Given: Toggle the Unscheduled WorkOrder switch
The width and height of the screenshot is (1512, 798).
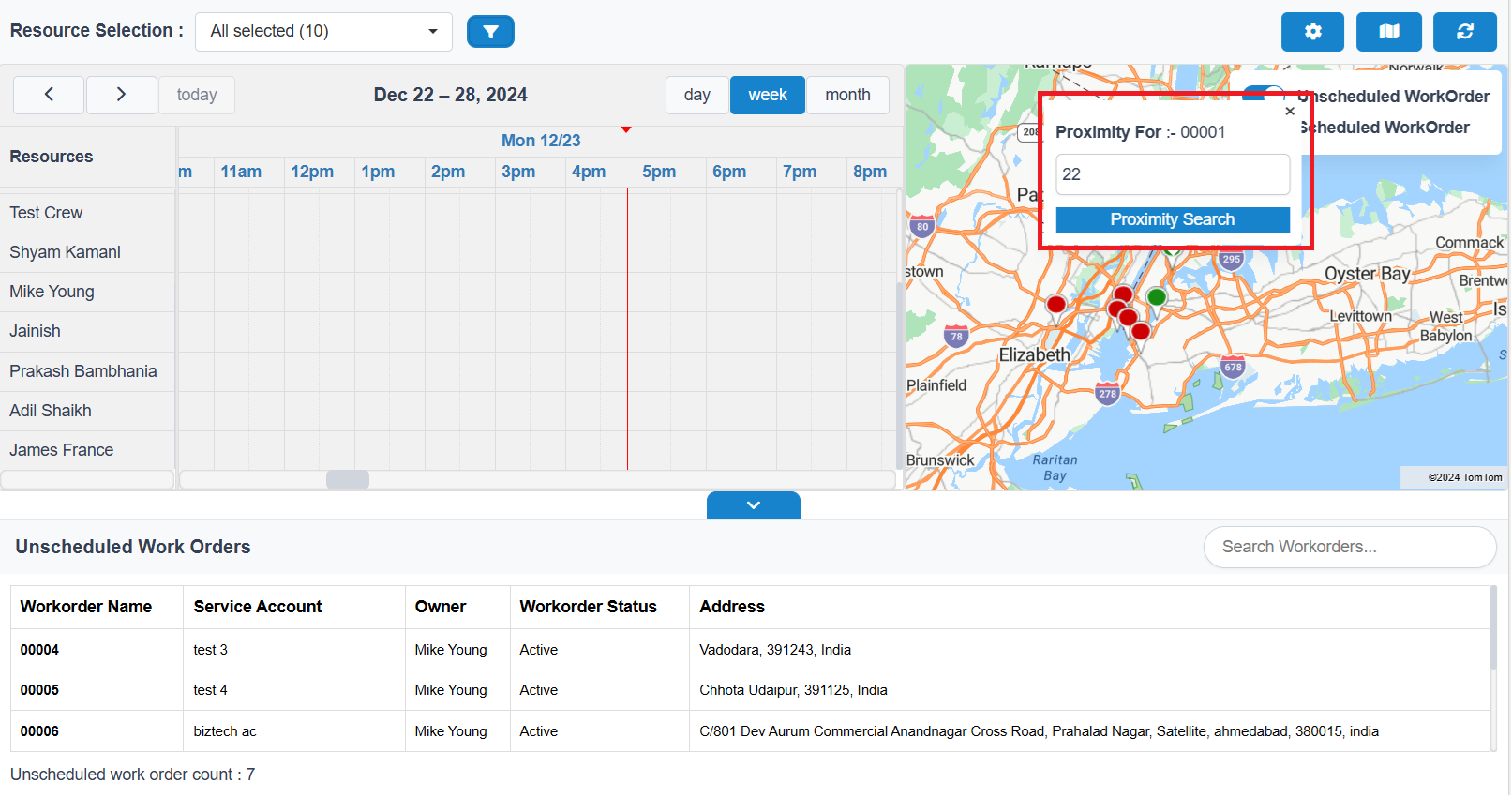Looking at the screenshot, I should click(x=1264, y=94).
